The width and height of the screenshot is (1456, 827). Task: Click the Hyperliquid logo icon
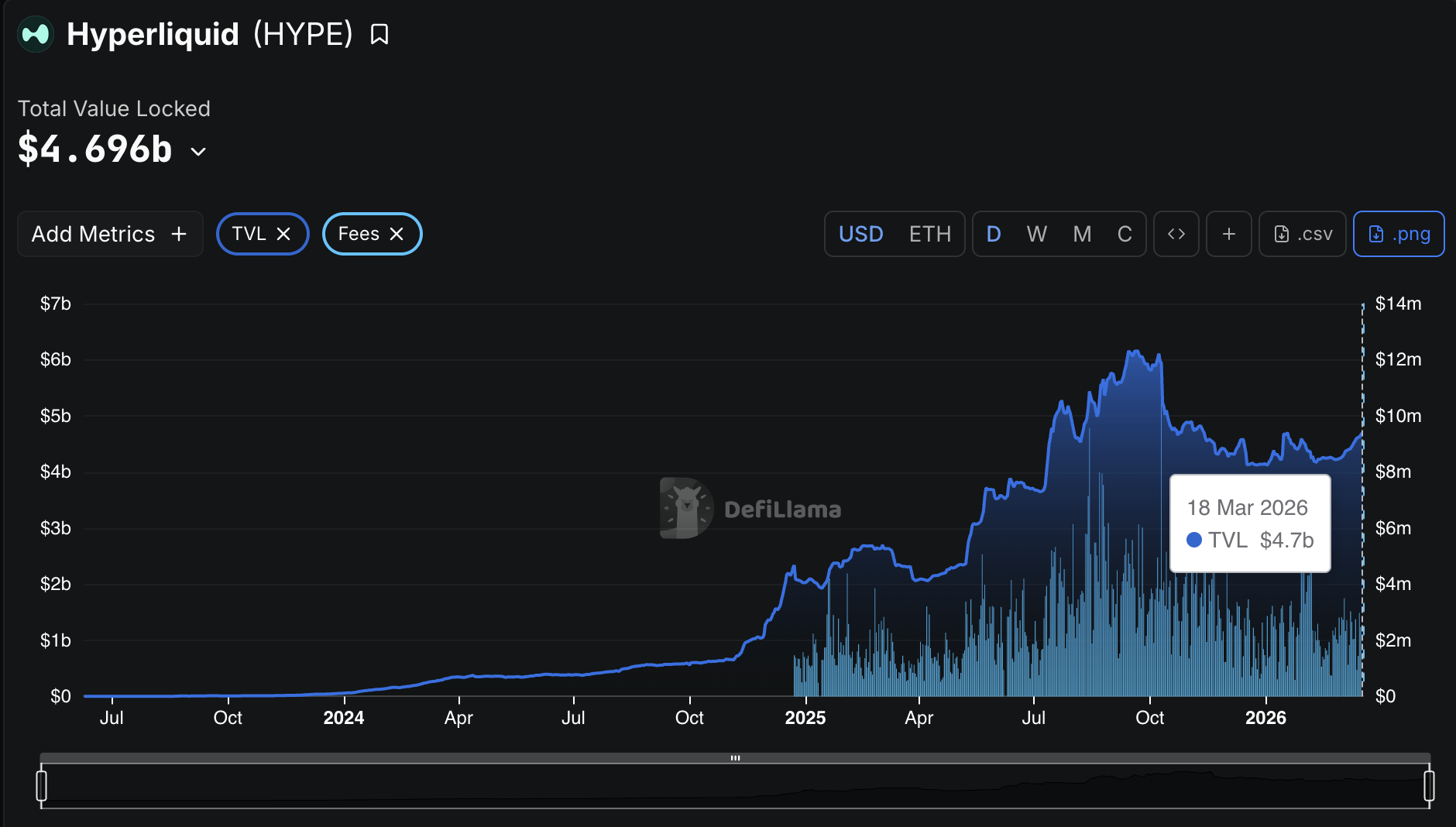[36, 34]
